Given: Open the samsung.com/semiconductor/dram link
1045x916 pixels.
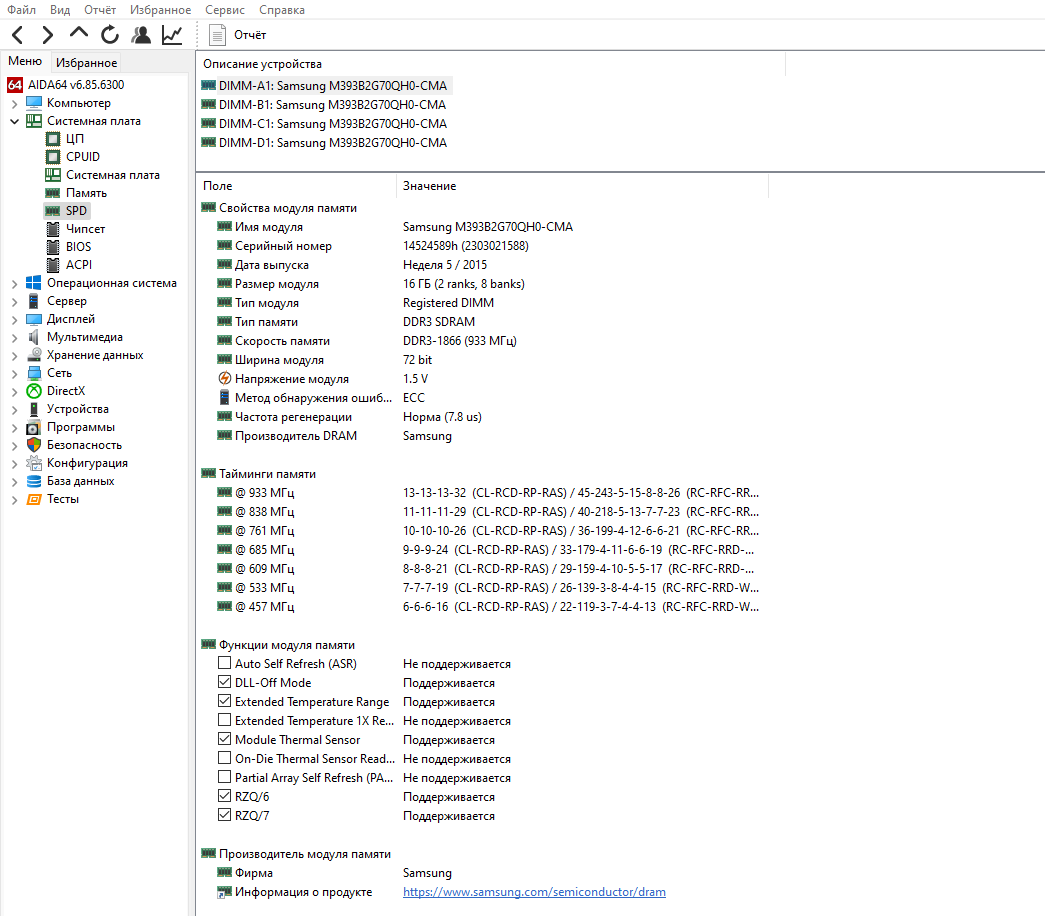Looking at the screenshot, I should coord(534,892).
